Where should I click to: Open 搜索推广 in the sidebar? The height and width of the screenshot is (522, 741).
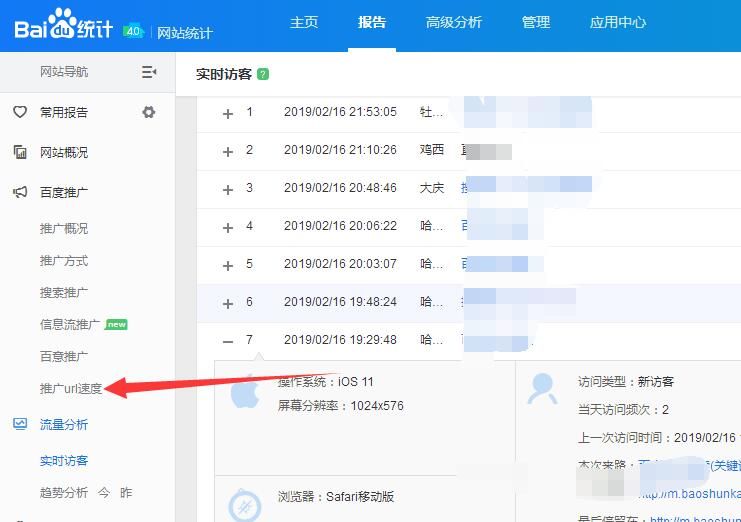coord(64,292)
